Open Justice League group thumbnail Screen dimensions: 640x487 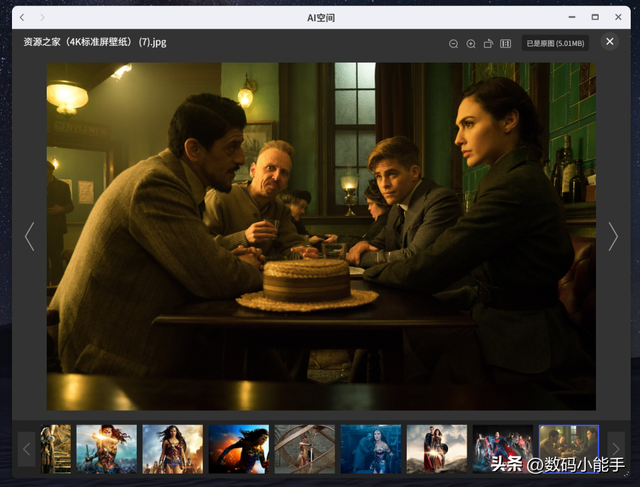pyautogui.click(x=503, y=449)
